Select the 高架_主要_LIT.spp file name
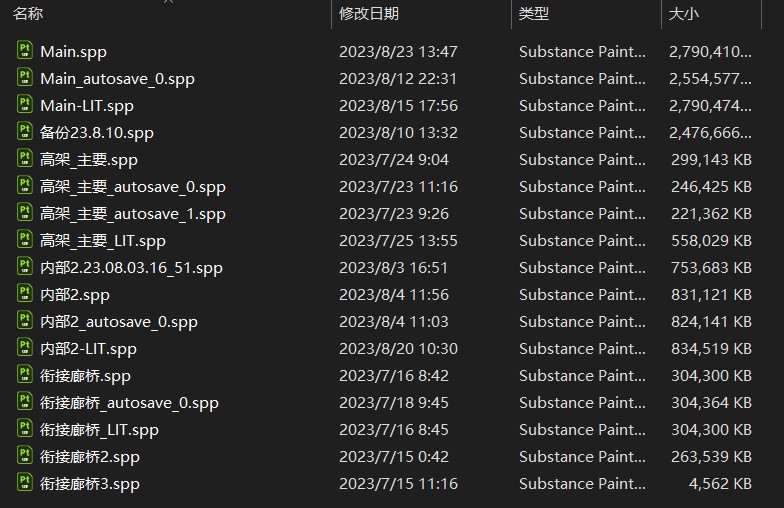Viewport: 784px width, 508px height. [x=103, y=240]
